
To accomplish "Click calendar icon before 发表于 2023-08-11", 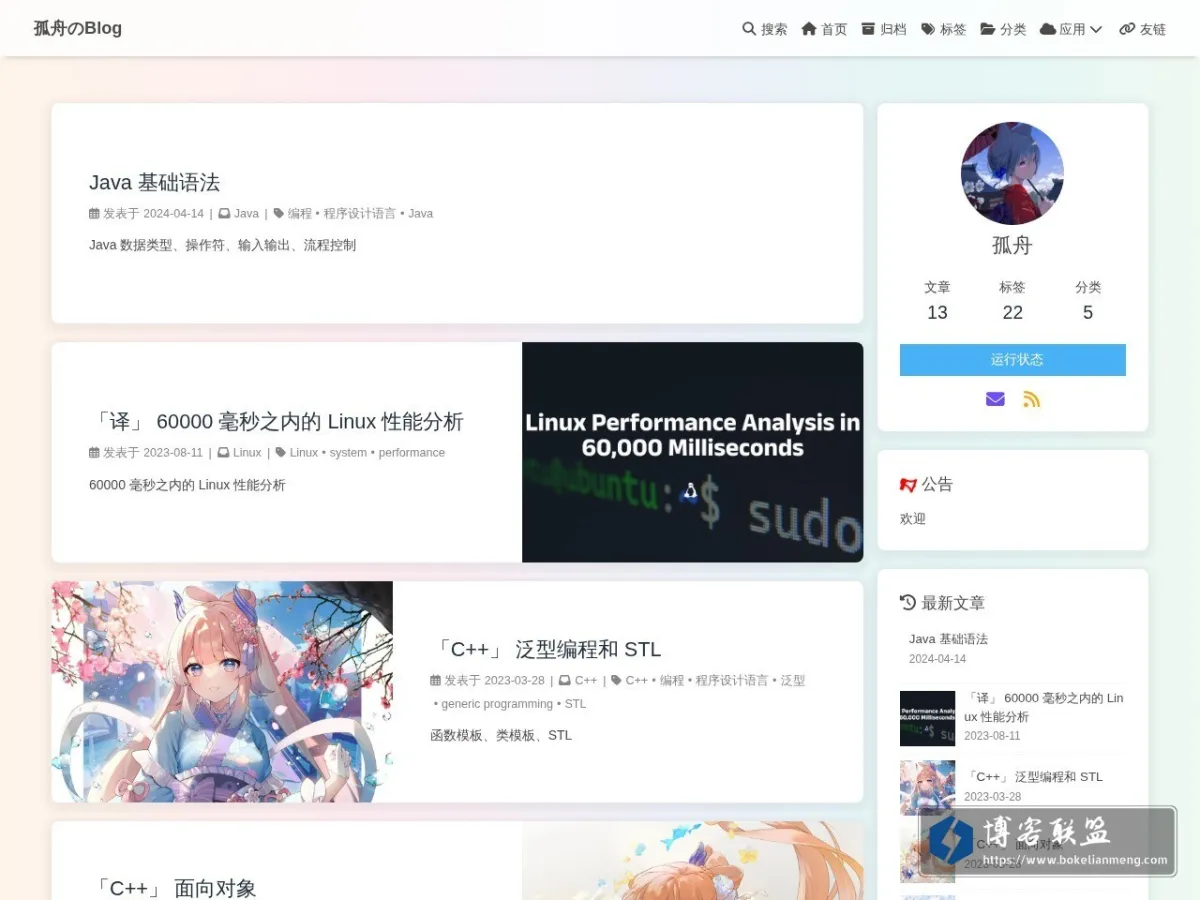I will tap(94, 452).
